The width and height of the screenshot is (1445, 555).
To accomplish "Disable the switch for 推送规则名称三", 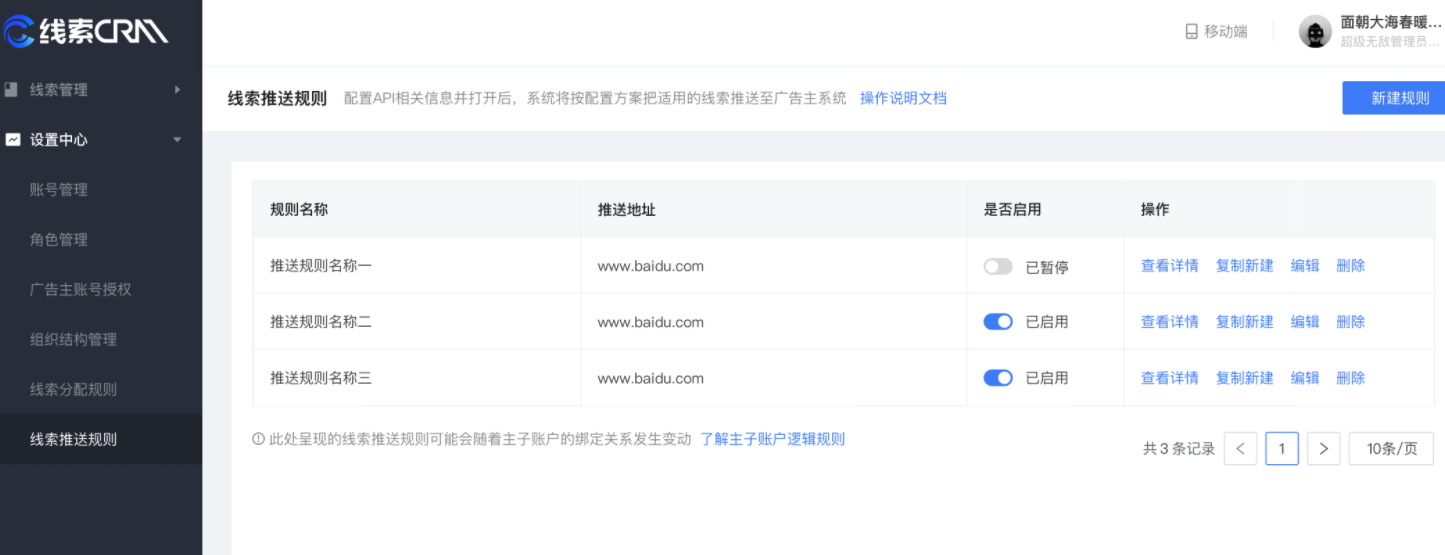I will [998, 378].
